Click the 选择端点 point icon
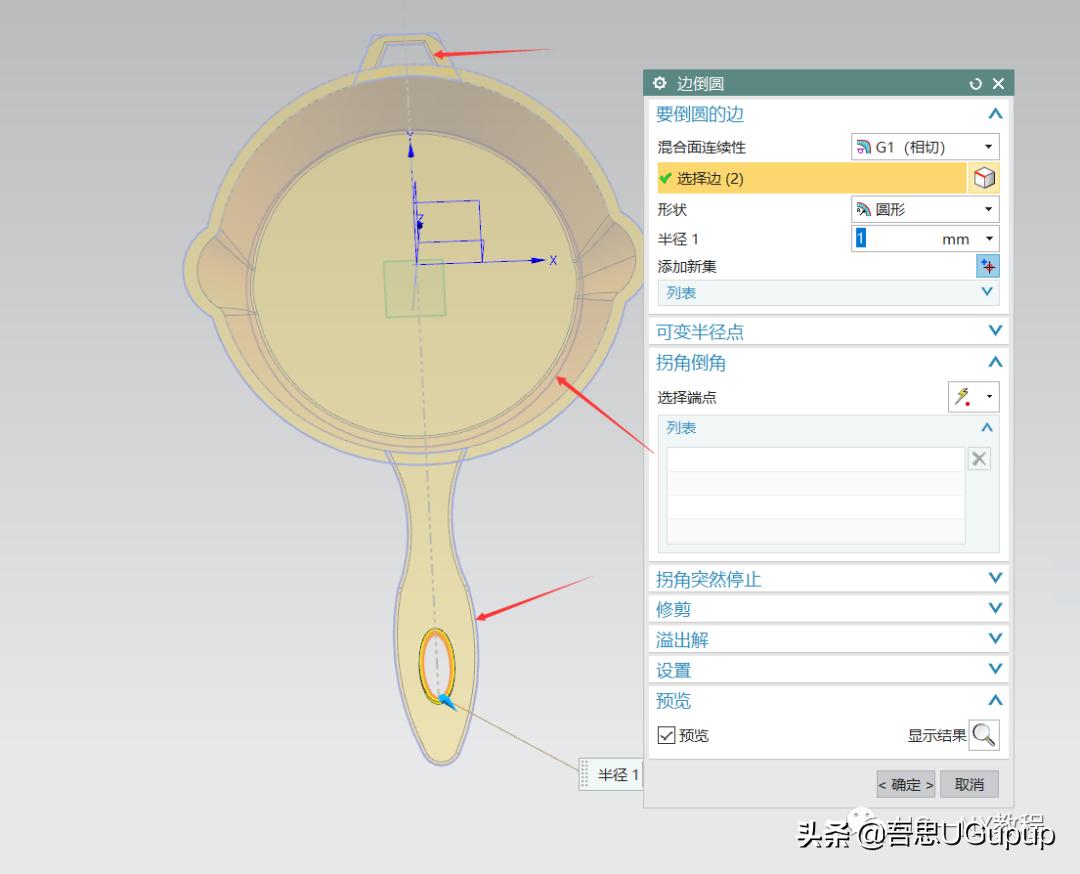 [x=963, y=397]
